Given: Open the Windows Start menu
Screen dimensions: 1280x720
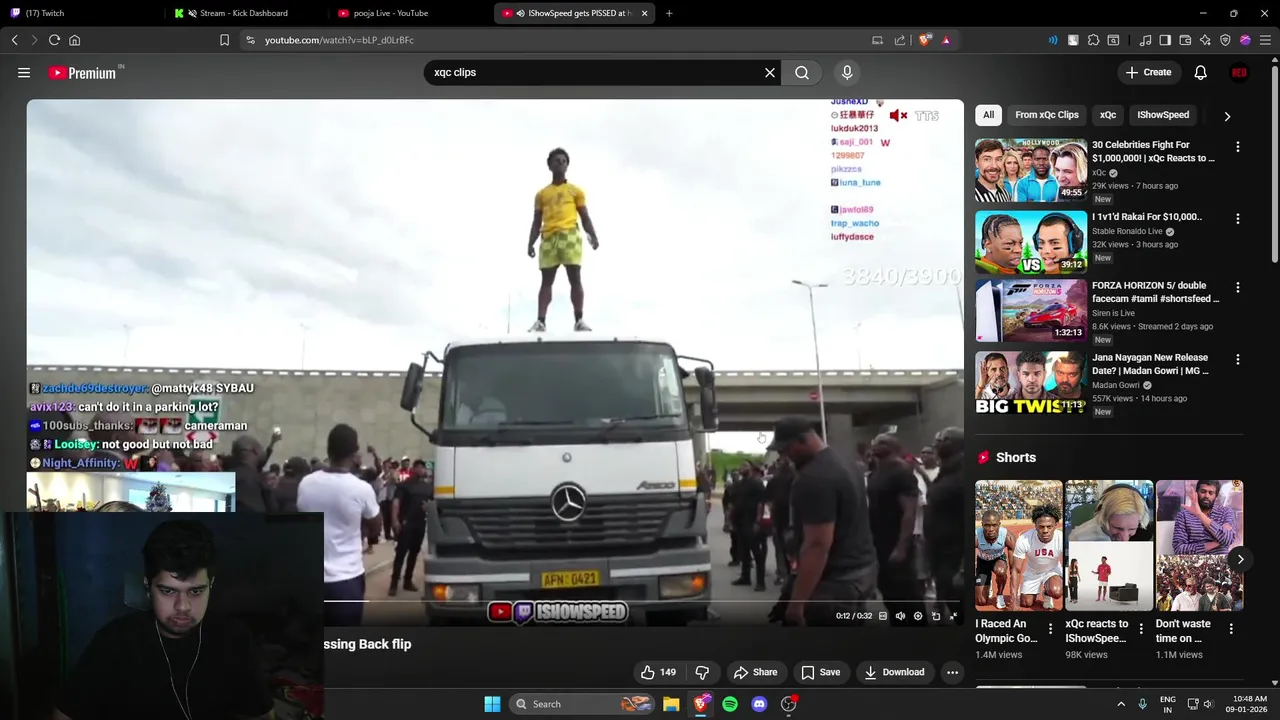Looking at the screenshot, I should 492,704.
